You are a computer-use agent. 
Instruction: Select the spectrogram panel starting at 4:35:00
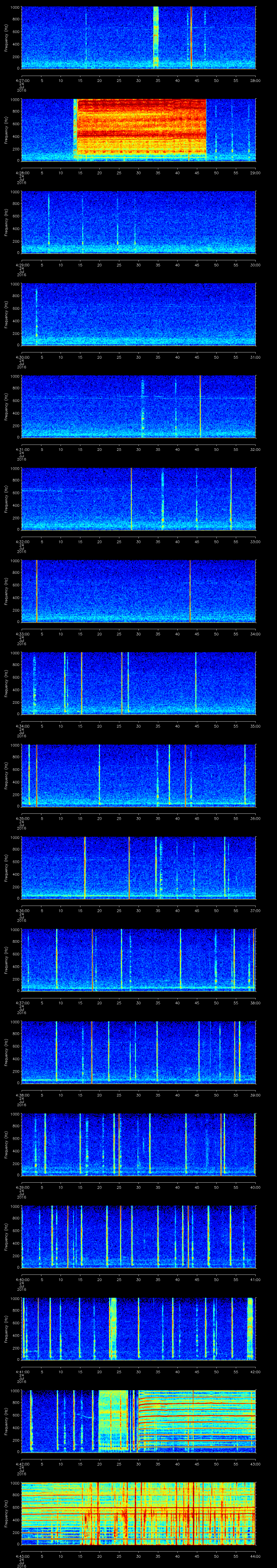point(138,775)
